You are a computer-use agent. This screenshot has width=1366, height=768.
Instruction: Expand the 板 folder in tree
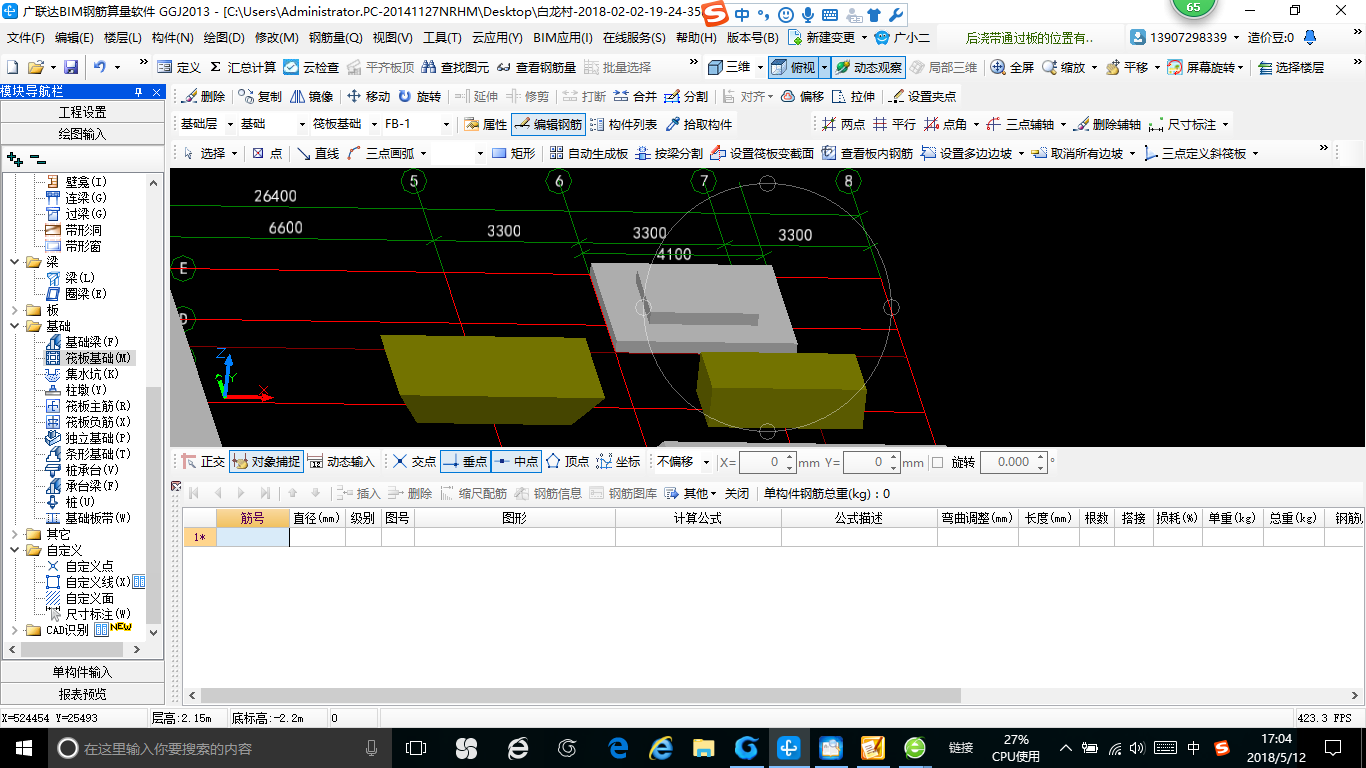click(15, 310)
